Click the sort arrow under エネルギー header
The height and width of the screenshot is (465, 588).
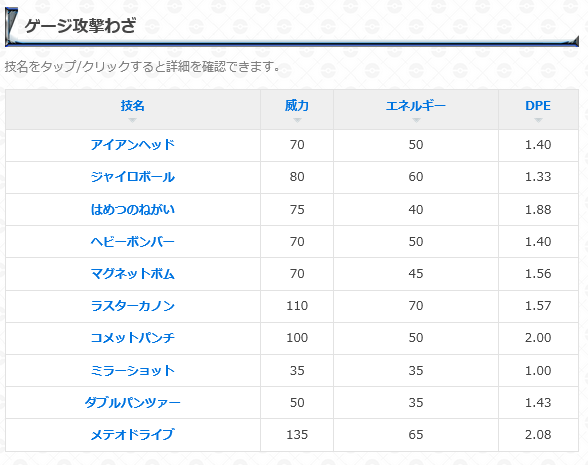click(416, 120)
